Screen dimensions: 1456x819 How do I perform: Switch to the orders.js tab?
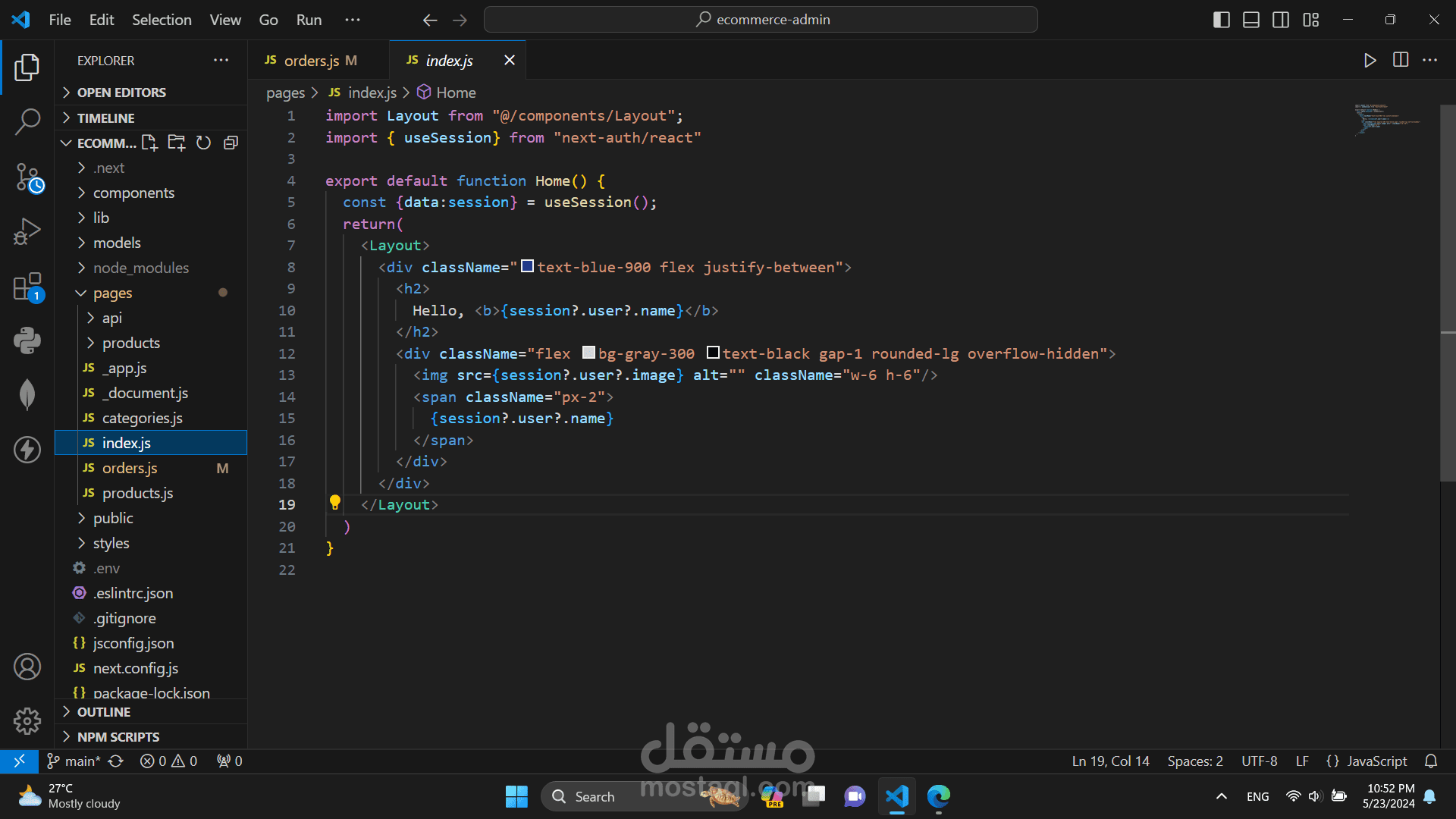[x=311, y=61]
